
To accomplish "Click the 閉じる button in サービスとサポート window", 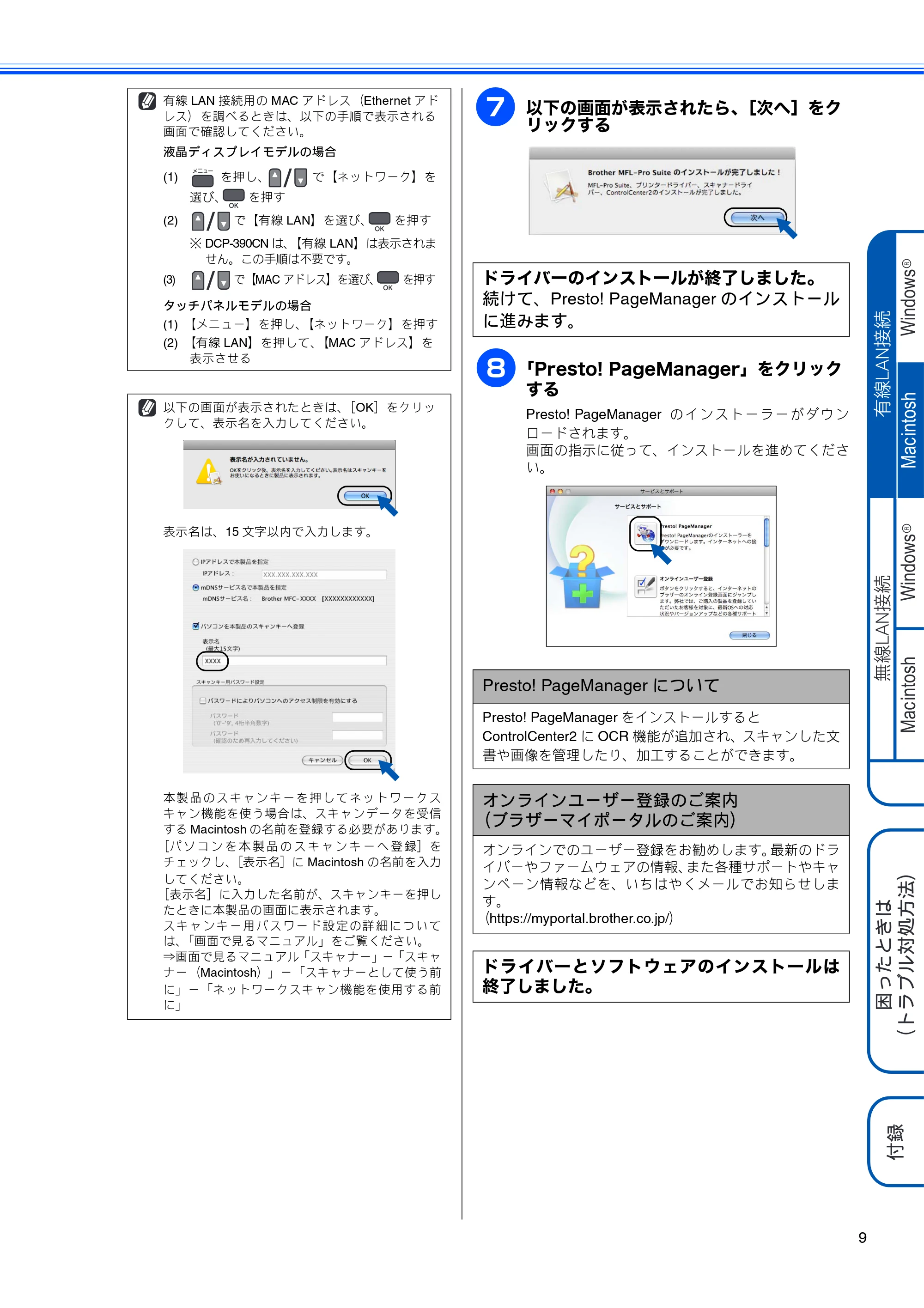I will pyautogui.click(x=749, y=635).
